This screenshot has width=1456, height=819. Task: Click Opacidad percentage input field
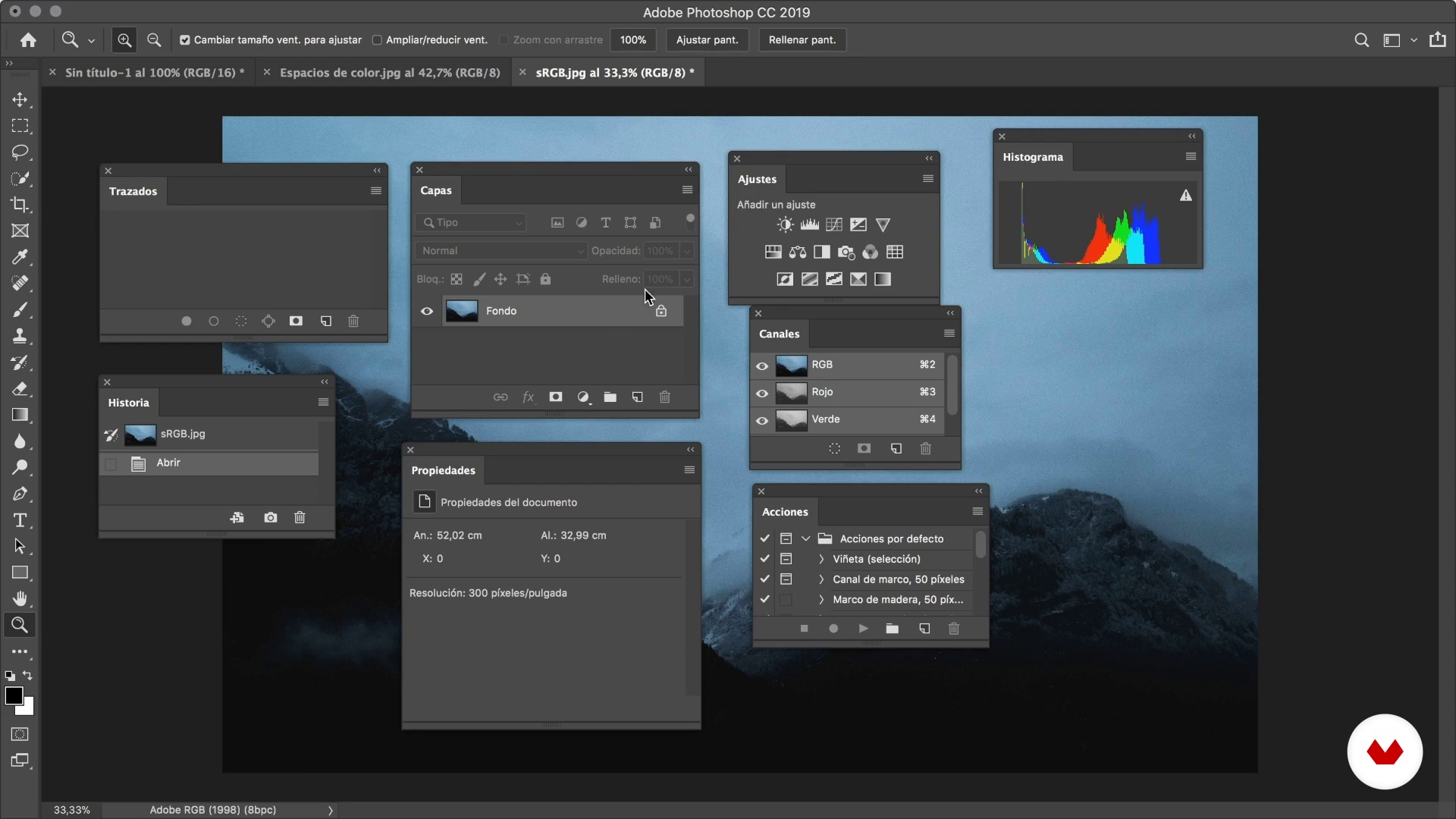click(x=660, y=250)
